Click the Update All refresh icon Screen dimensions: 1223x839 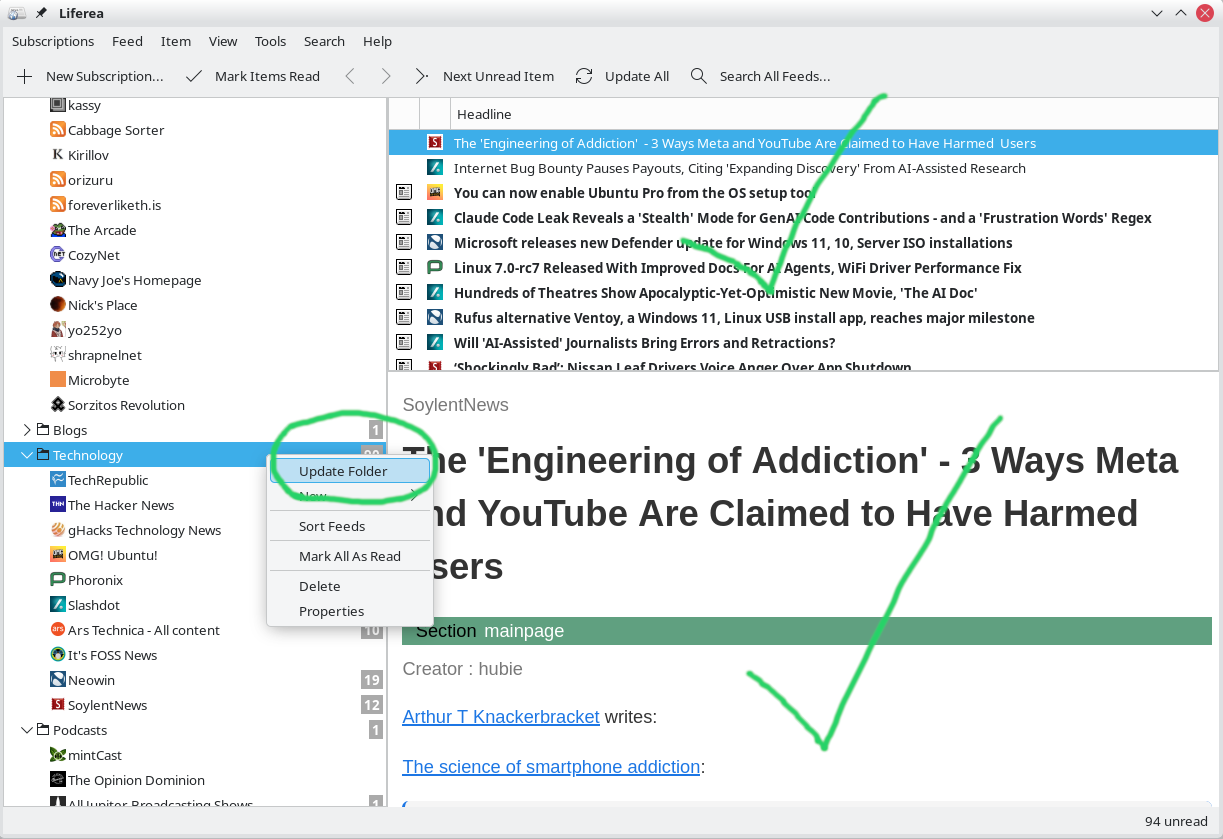click(x=584, y=76)
